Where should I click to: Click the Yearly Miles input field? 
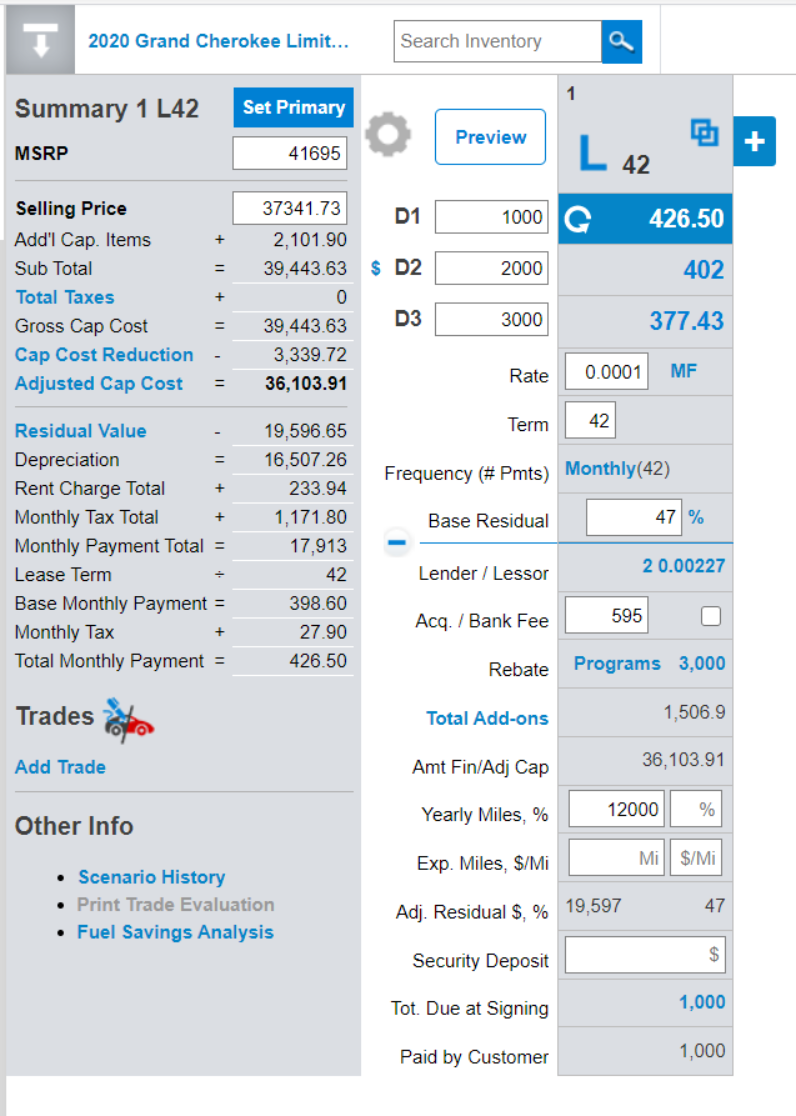pyautogui.click(x=617, y=809)
